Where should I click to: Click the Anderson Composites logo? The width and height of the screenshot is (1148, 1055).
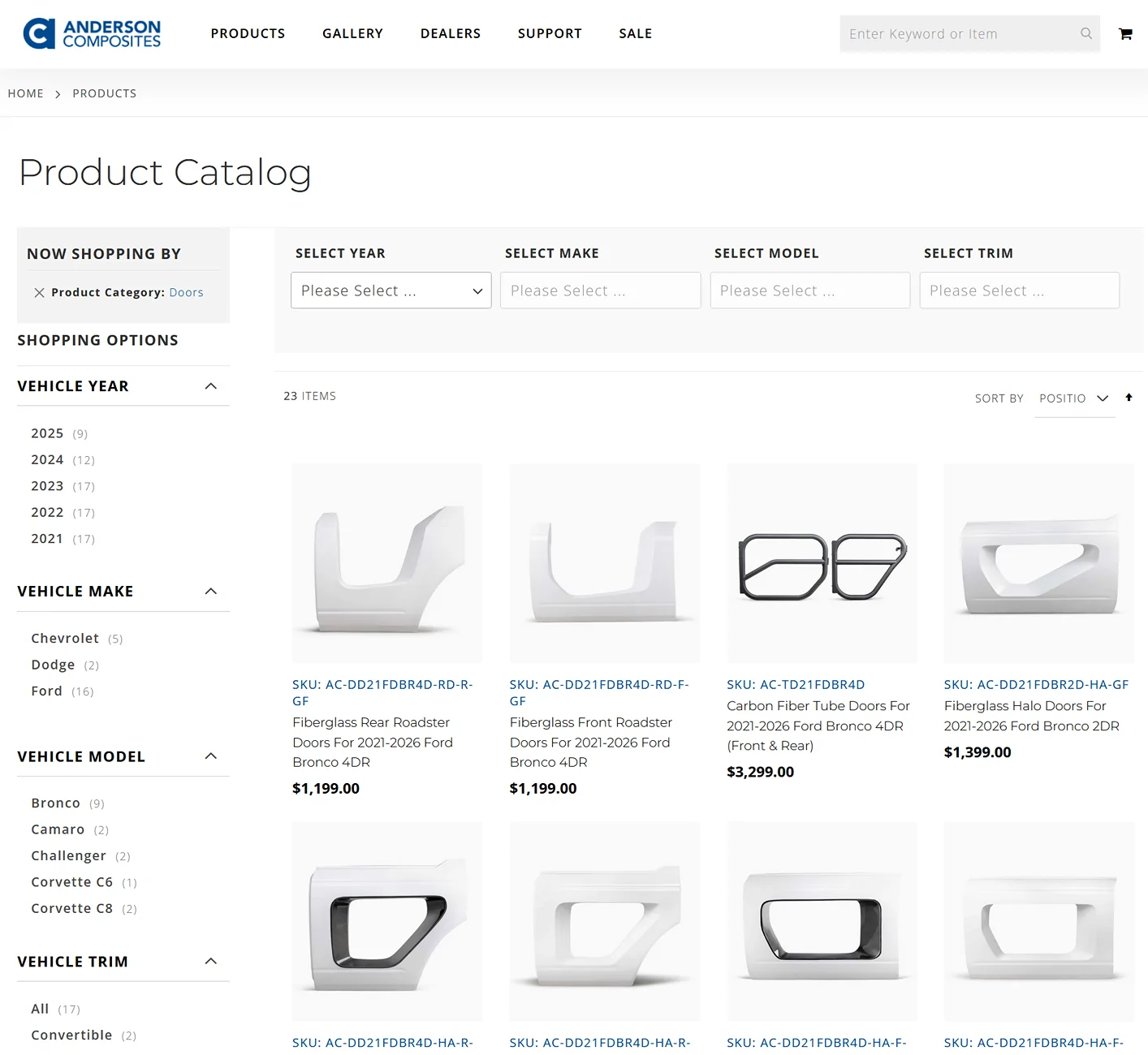(x=92, y=34)
